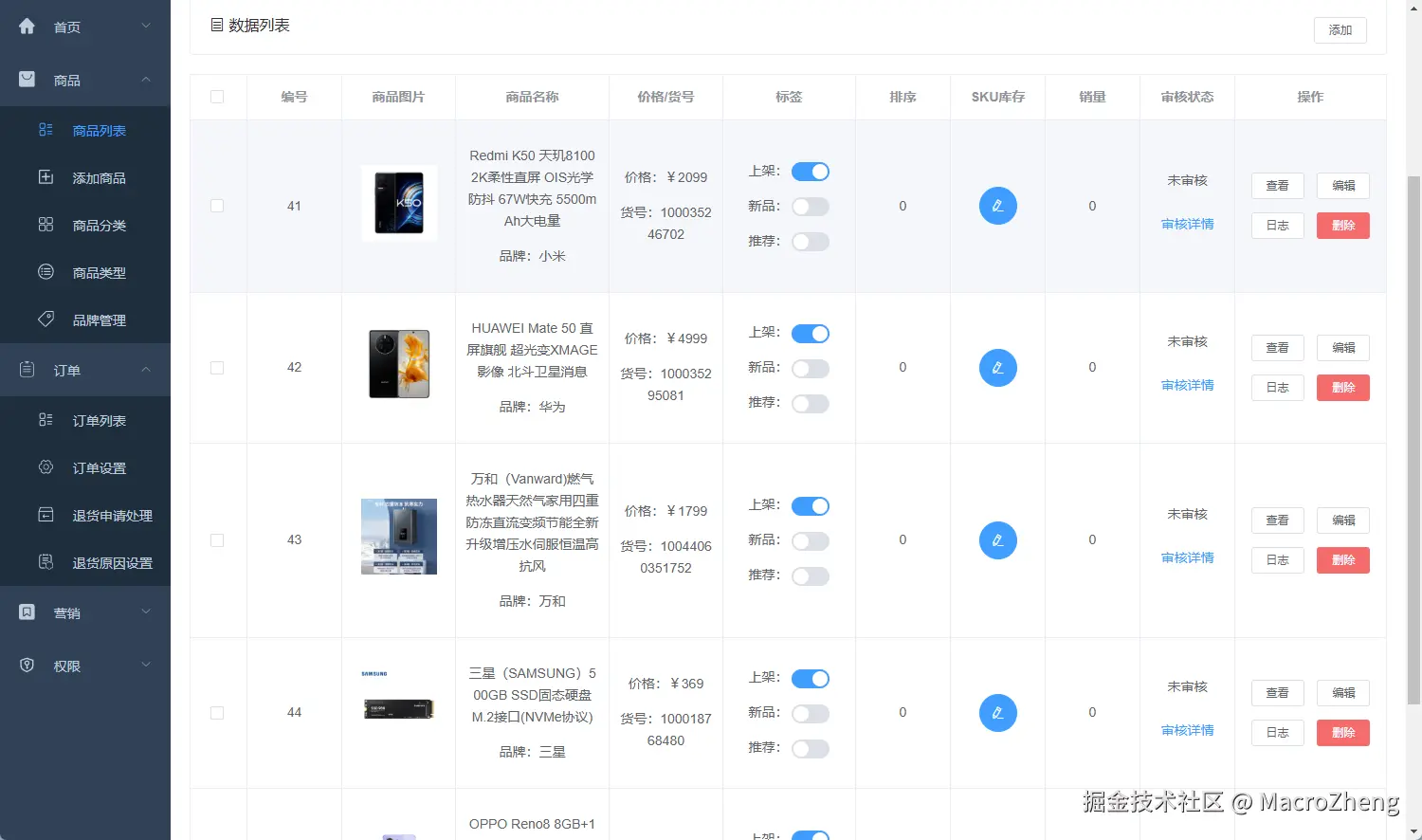The height and width of the screenshot is (840, 1422).
Task: Click 查看 for product 41
Action: click(x=1278, y=186)
